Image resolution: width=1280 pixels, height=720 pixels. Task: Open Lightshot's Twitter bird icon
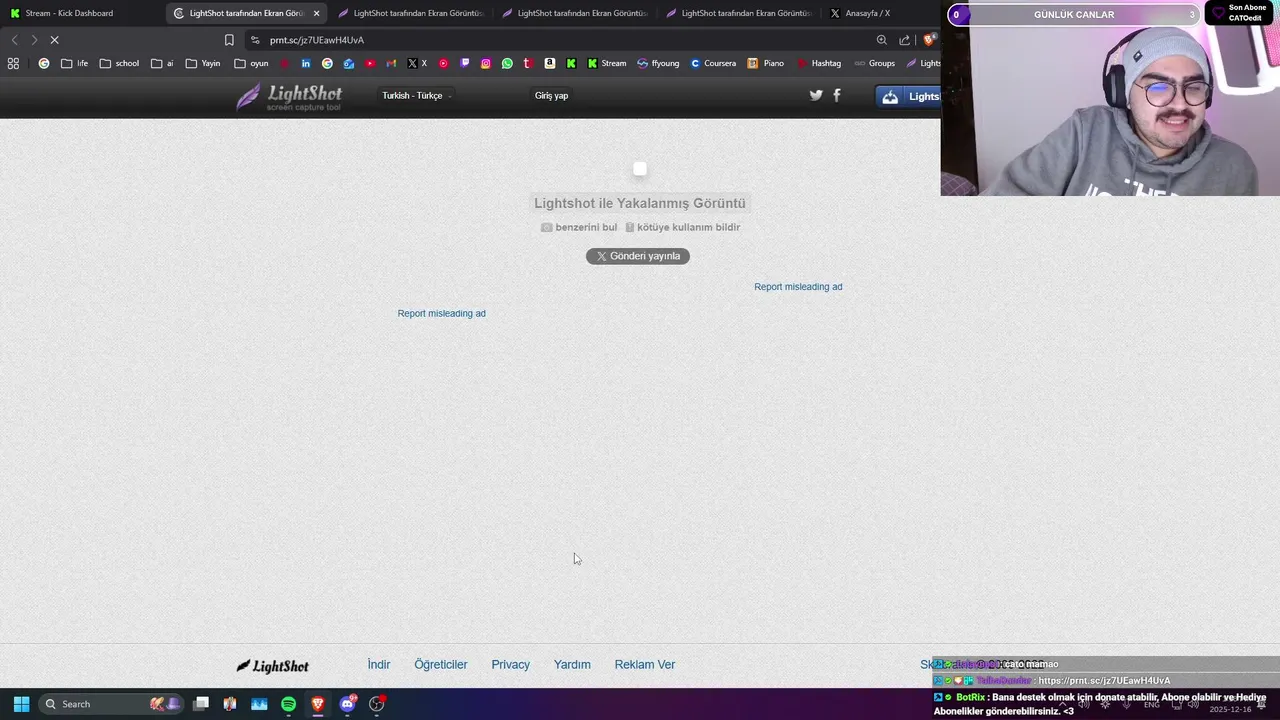[x=816, y=95]
